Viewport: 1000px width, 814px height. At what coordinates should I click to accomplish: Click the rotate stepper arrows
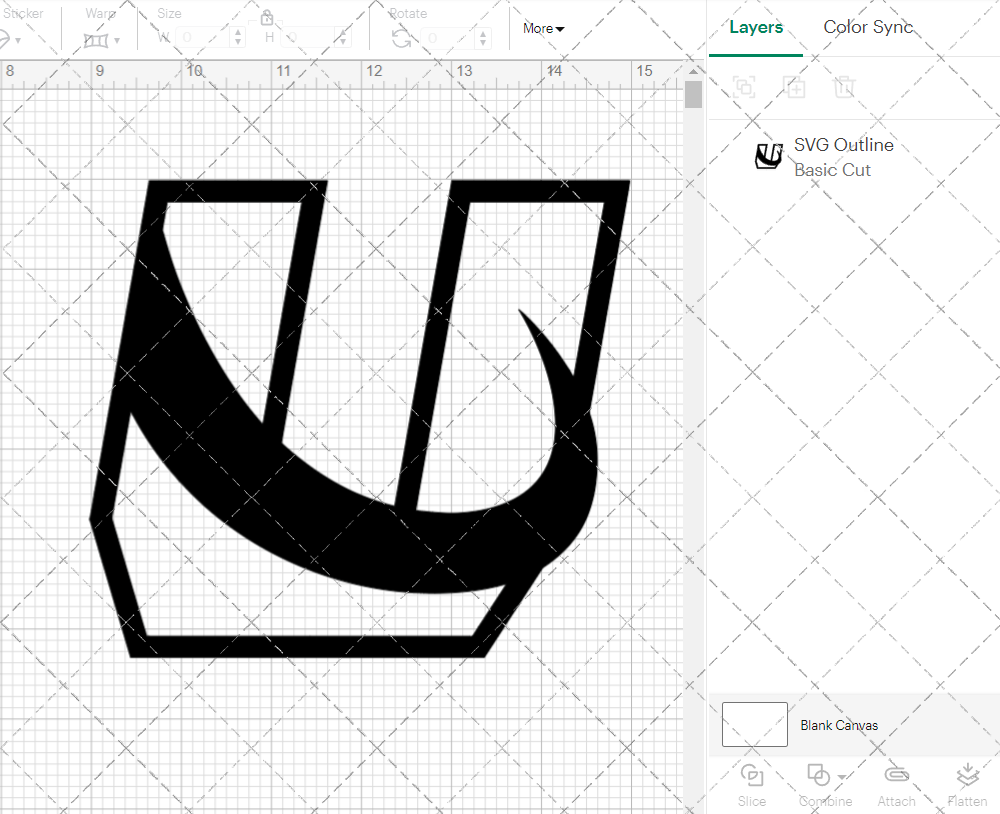click(483, 38)
